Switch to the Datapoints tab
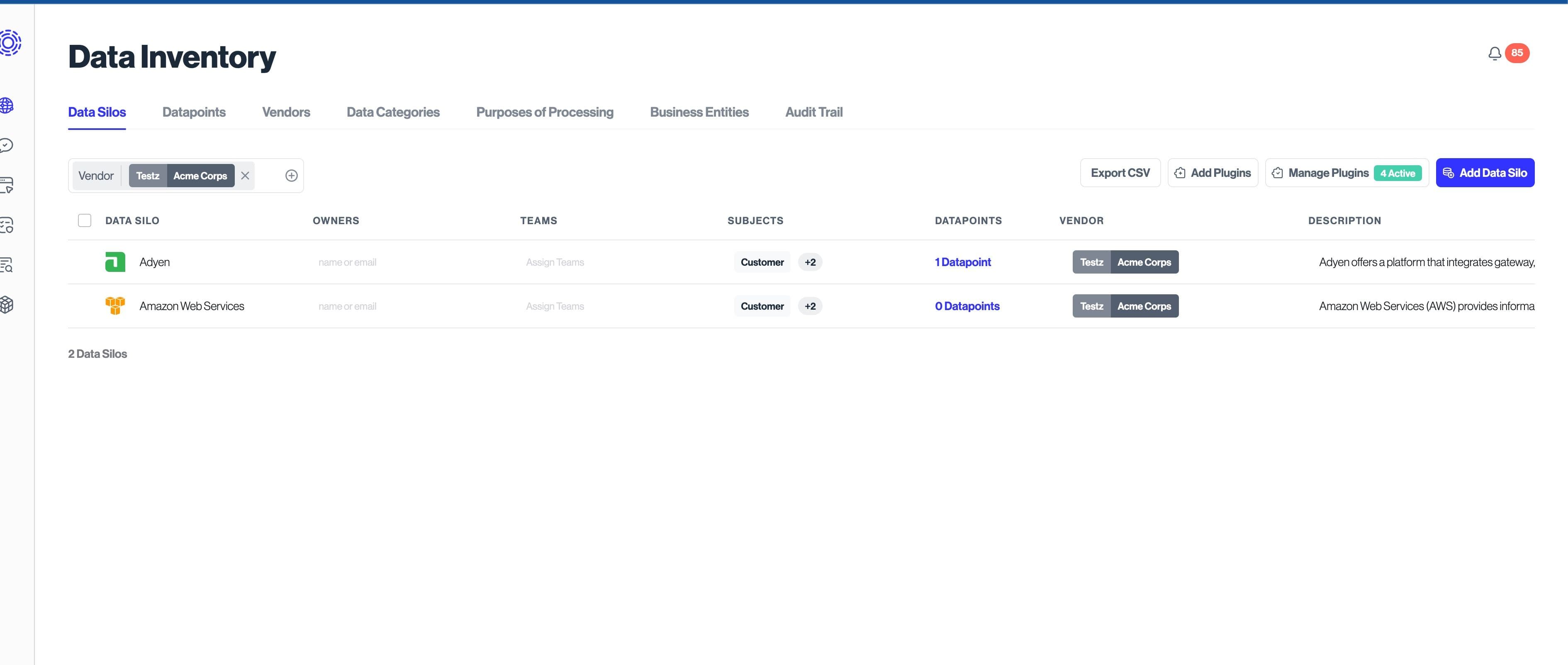 pyautogui.click(x=194, y=112)
